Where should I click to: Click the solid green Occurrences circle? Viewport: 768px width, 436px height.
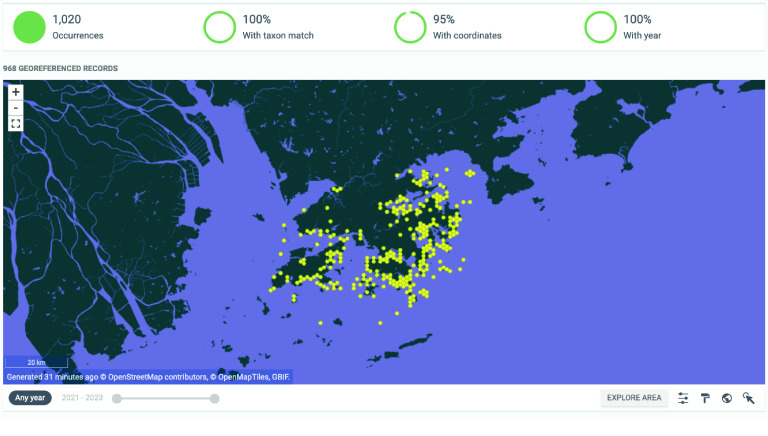tap(29, 27)
